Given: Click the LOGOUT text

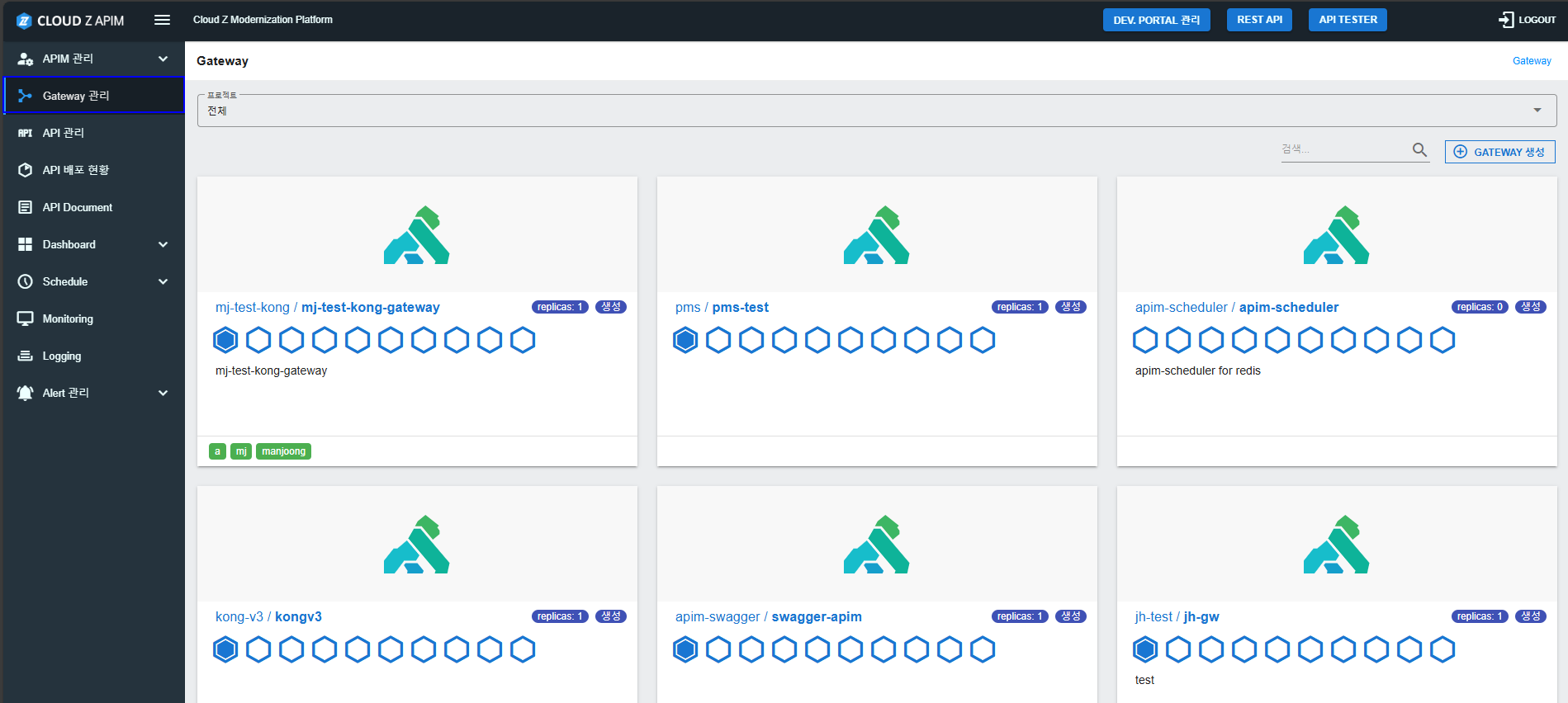Looking at the screenshot, I should [x=1537, y=20].
